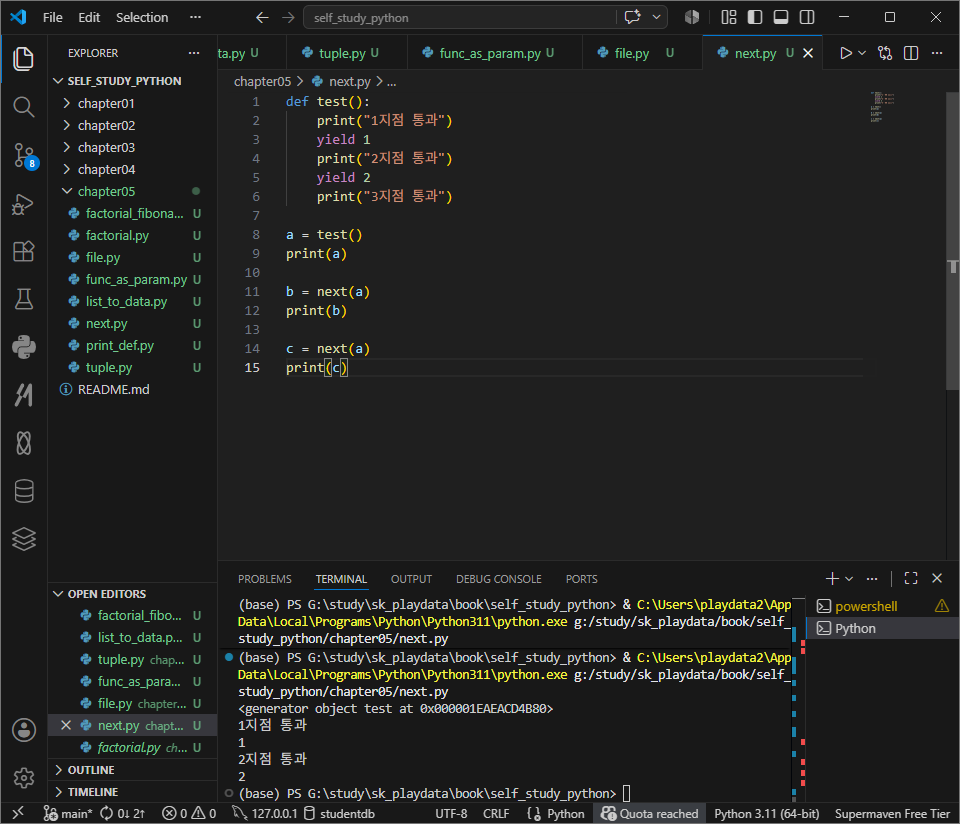Open the Explorer view in activity bar

[23, 59]
